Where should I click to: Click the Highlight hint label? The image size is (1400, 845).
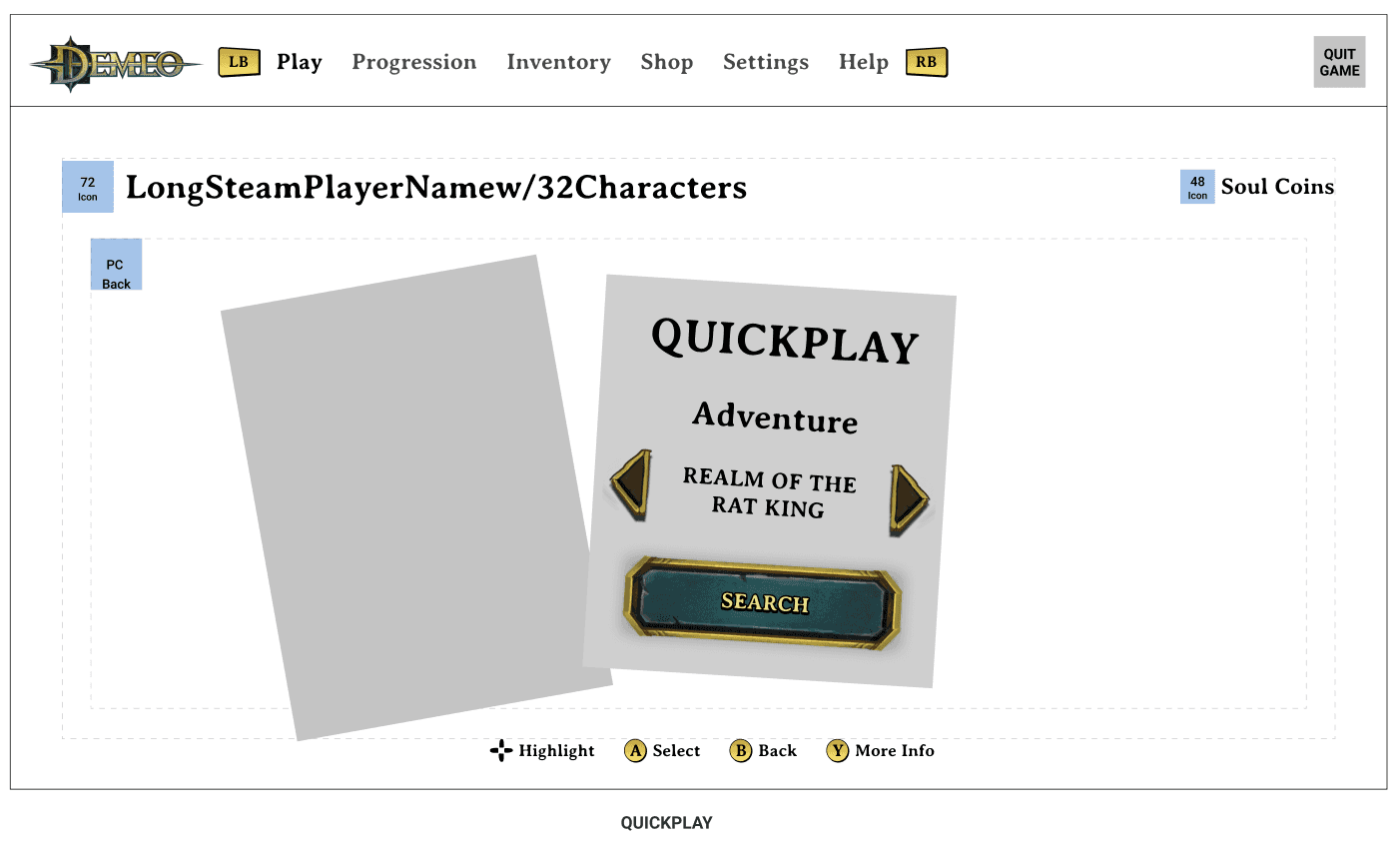pos(556,751)
